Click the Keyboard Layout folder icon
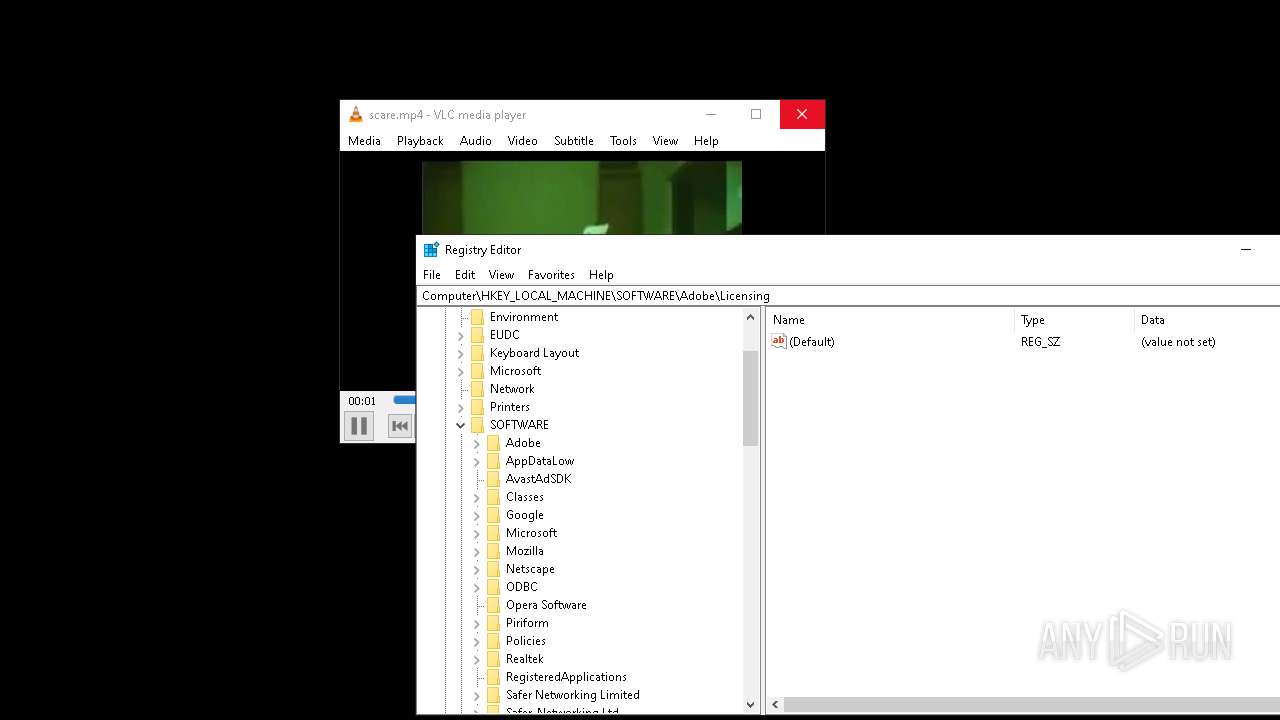 (477, 353)
